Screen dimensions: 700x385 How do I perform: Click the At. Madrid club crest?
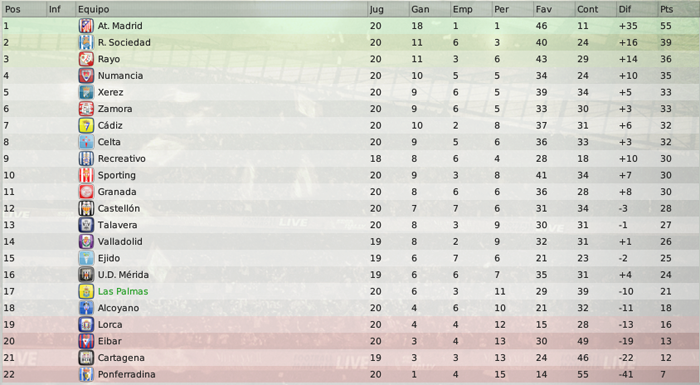(86, 26)
